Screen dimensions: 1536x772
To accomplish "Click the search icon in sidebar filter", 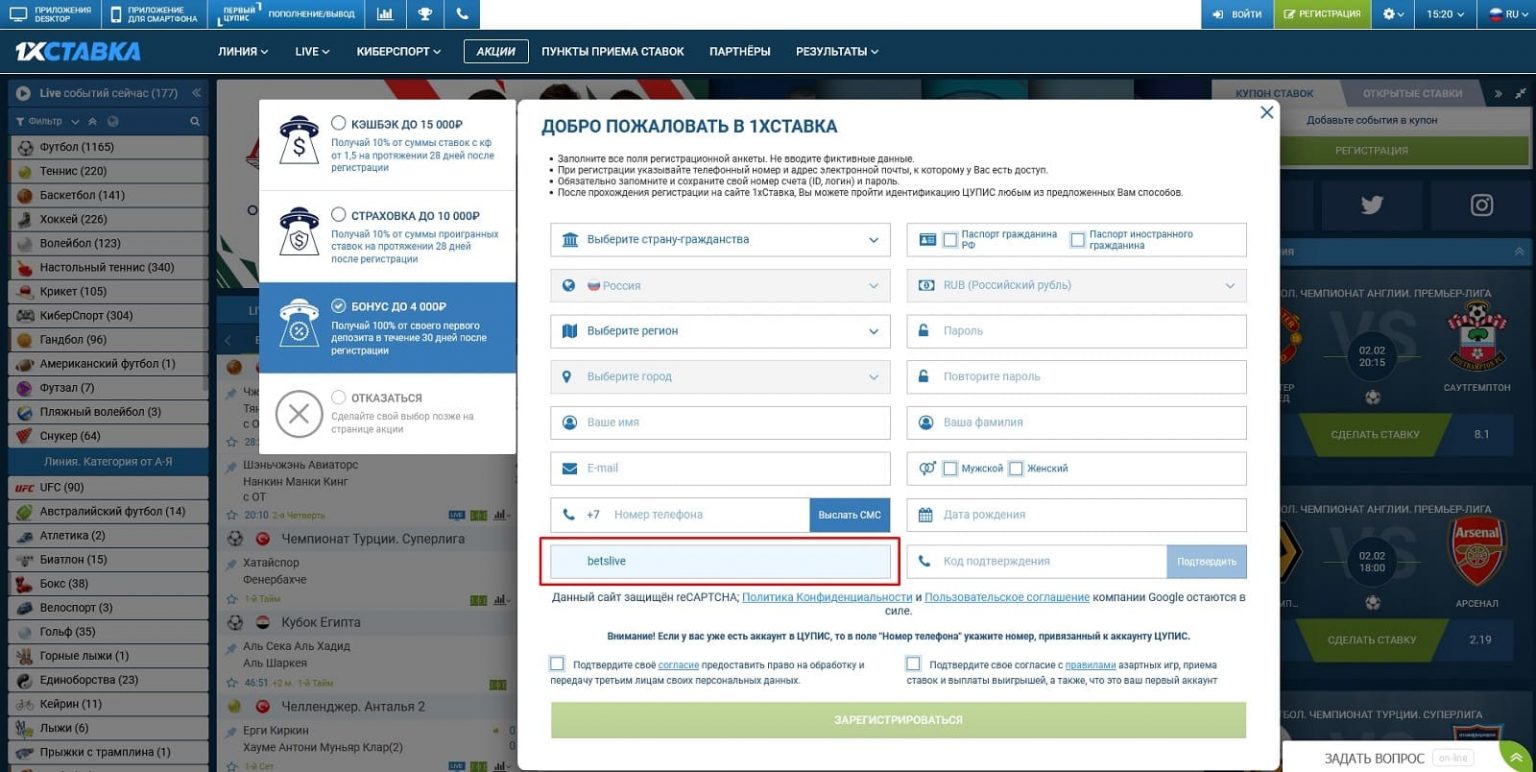I will click(195, 121).
